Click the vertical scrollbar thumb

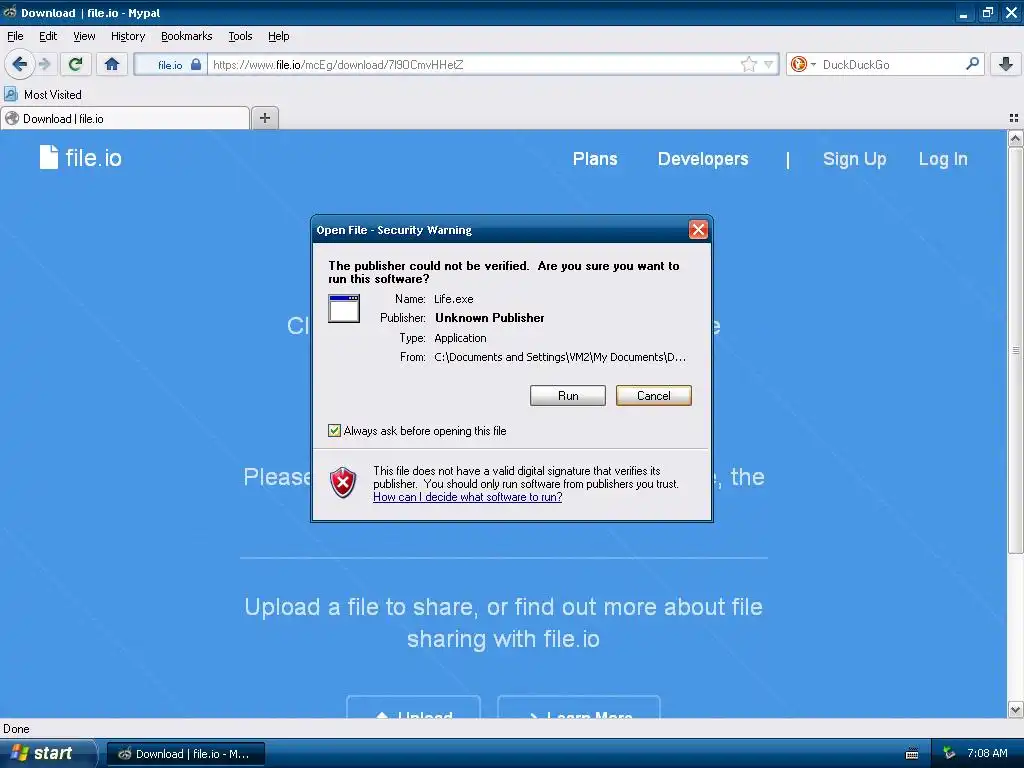1015,351
